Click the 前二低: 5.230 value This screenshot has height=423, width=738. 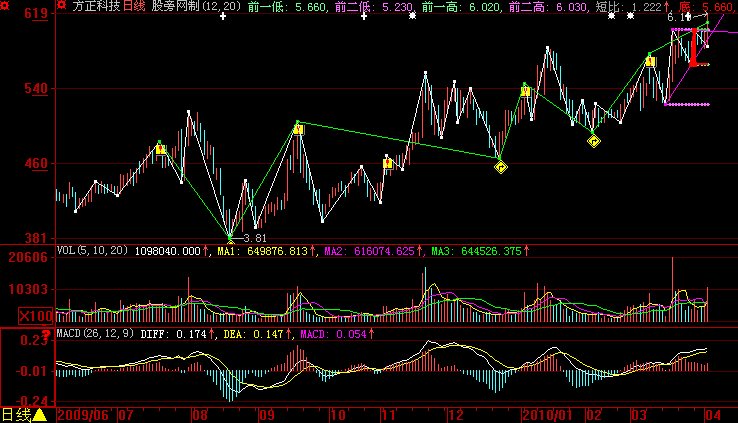click(374, 7)
